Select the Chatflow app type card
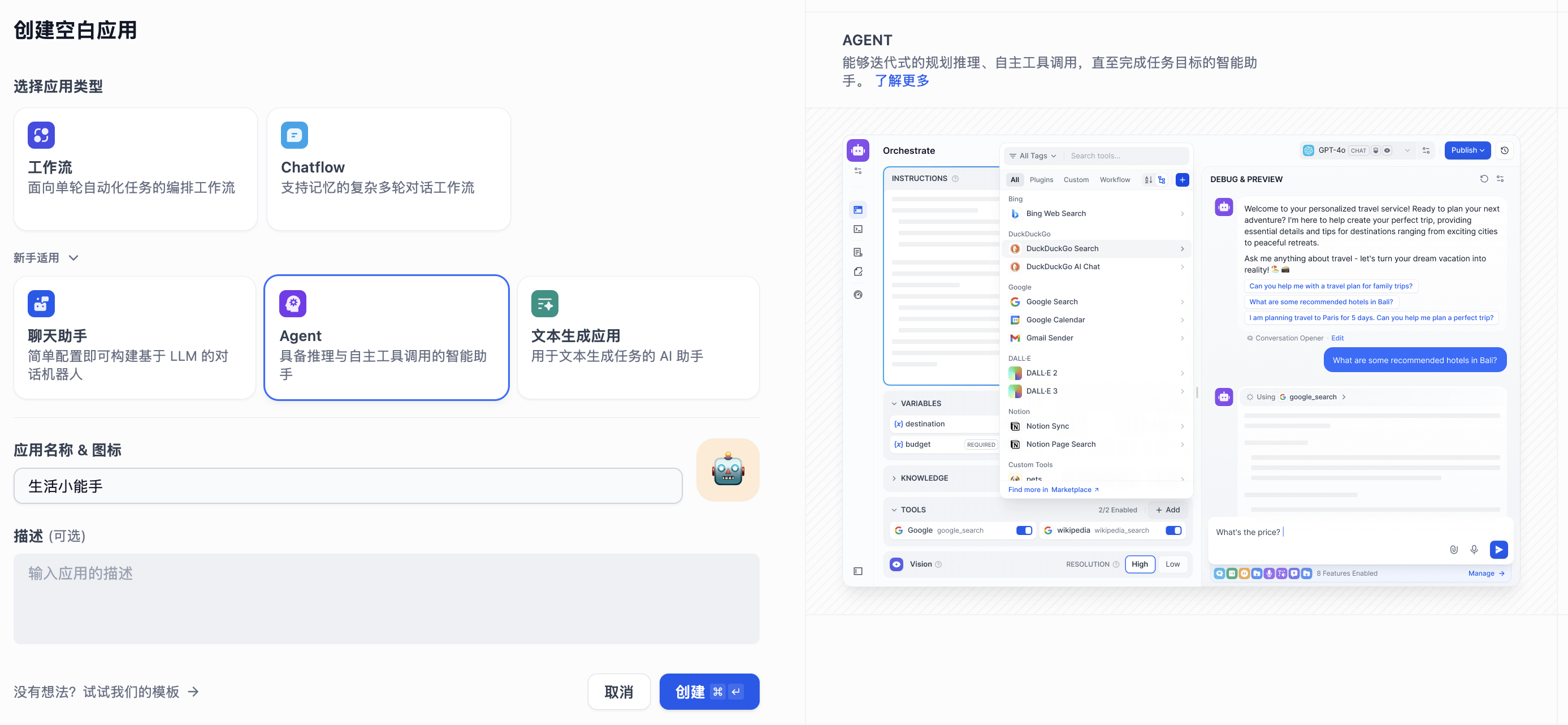Viewport: 1568px width, 725px height. [388, 169]
